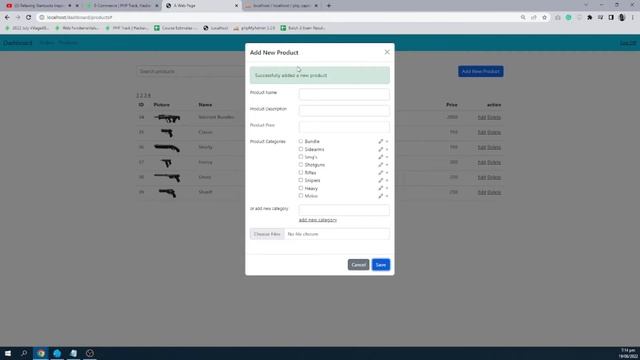Viewport: 640px width, 360px height.
Task: Click the add new category link
Action: tap(318, 220)
